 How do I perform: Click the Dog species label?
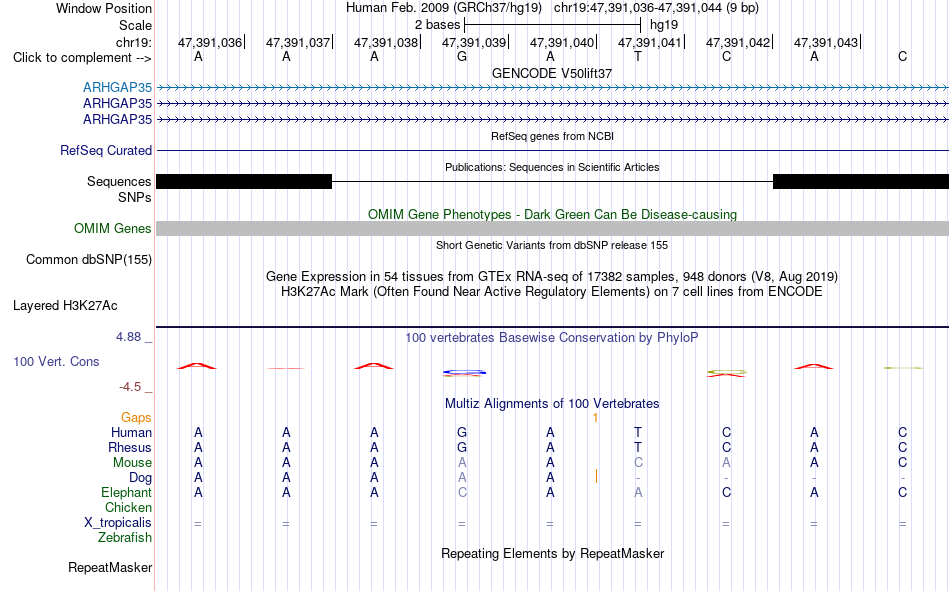tap(141, 478)
